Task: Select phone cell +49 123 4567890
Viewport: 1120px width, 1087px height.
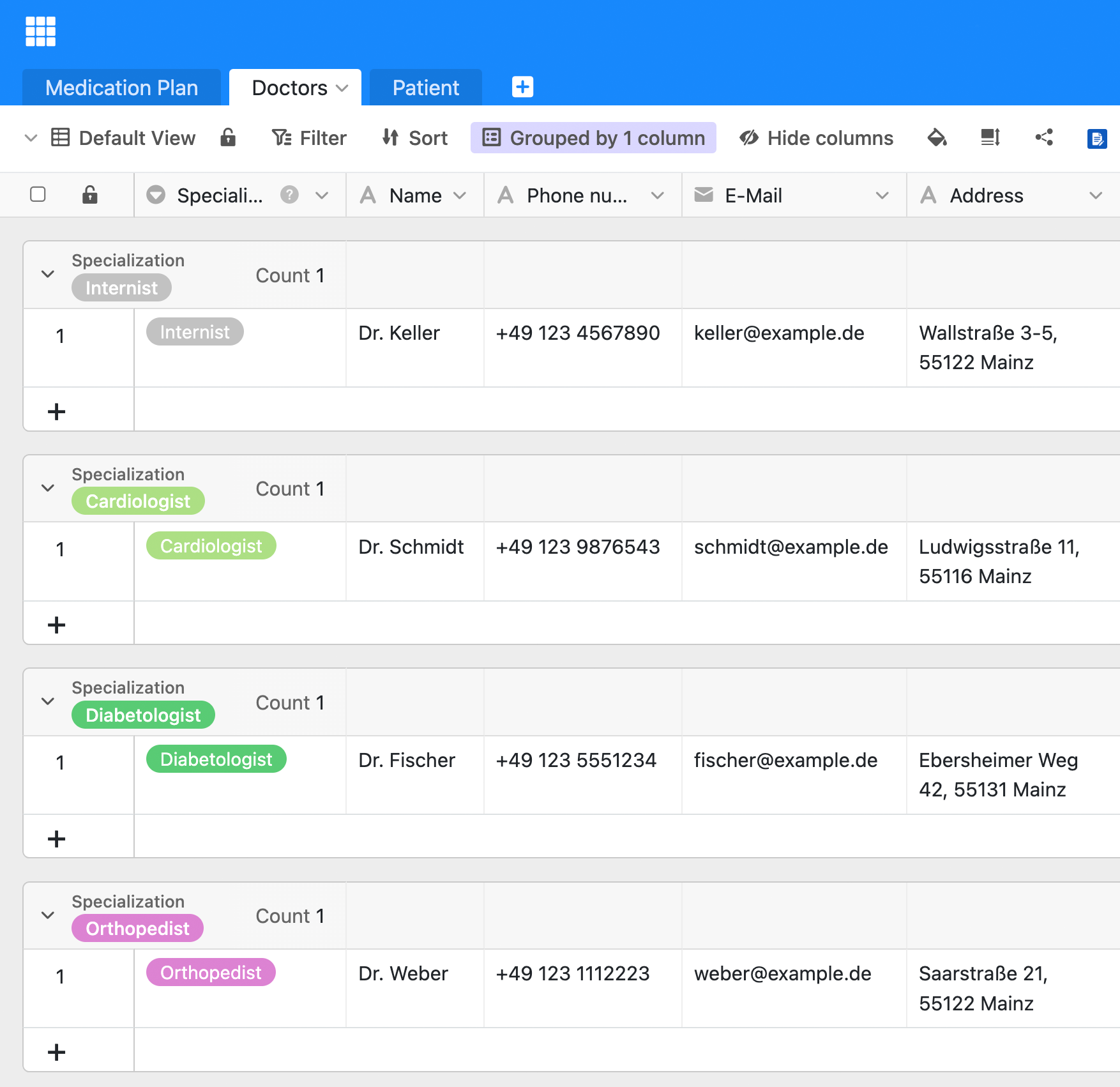Action: [x=583, y=348]
